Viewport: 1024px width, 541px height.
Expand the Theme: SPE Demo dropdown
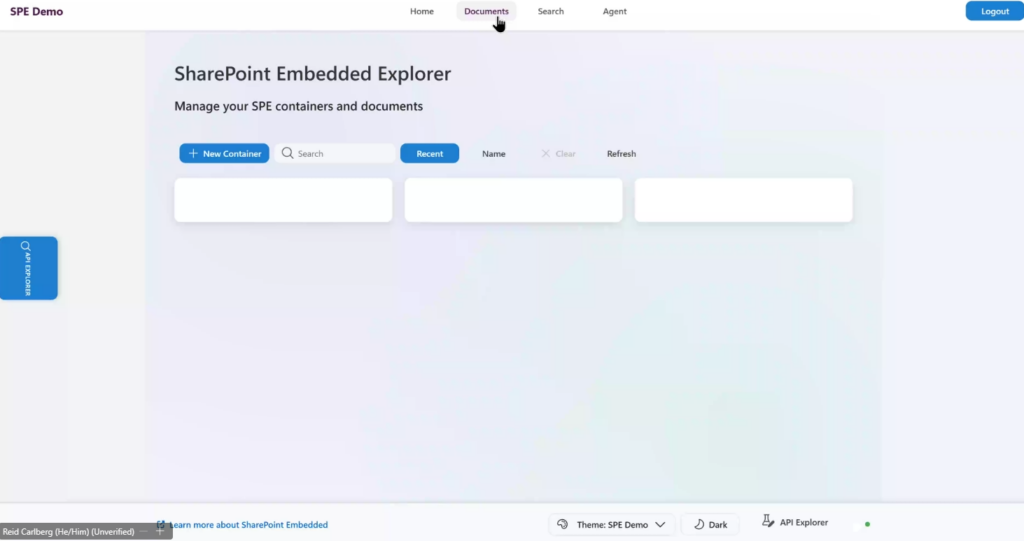point(611,524)
